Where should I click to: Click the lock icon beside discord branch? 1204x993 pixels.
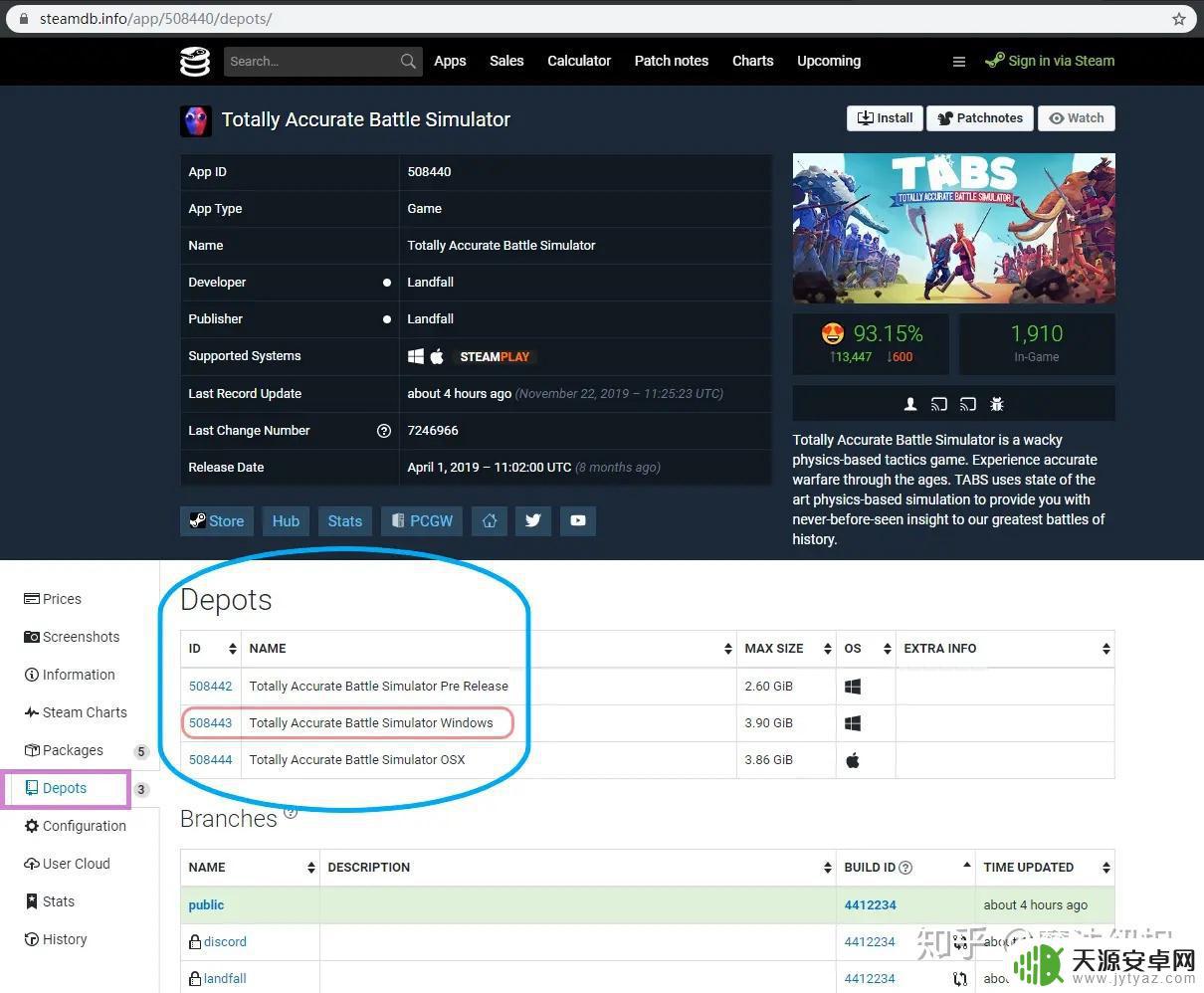(x=195, y=941)
